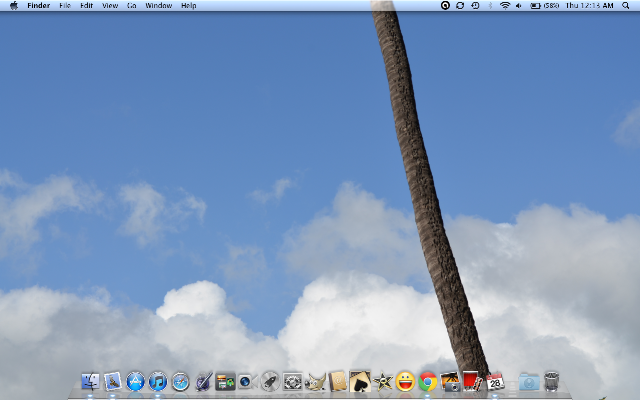The width and height of the screenshot is (640, 400).
Task: Launch Yahoo Messenger smiley icon
Action: [405, 382]
